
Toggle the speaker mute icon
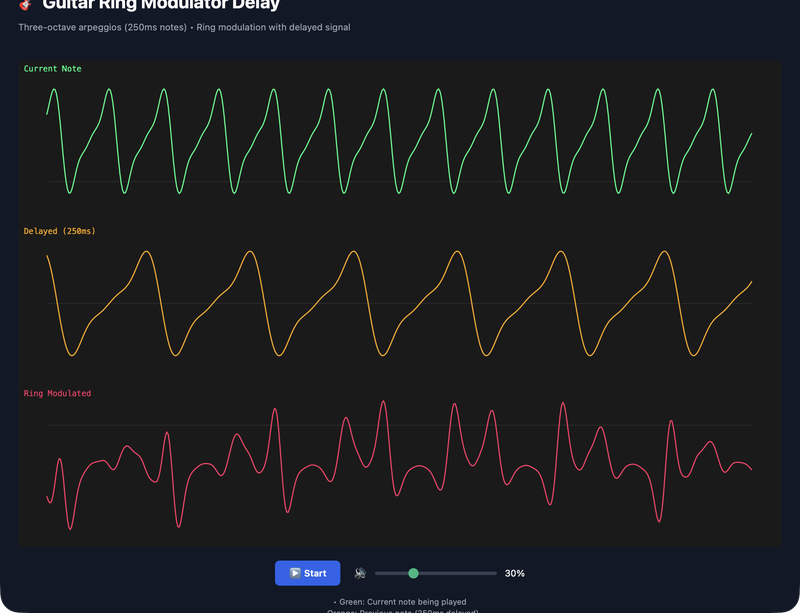360,573
